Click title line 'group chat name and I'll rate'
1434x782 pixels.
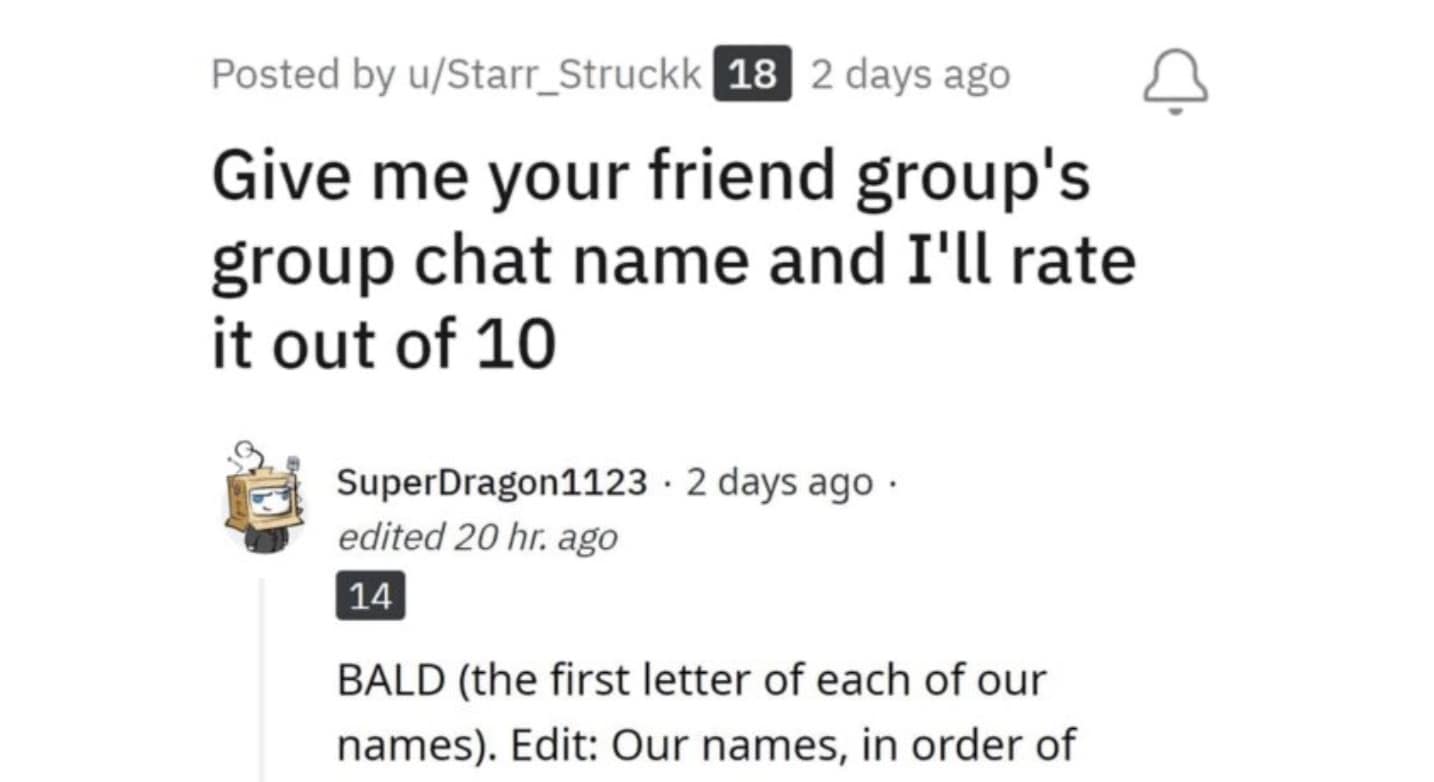point(673,261)
